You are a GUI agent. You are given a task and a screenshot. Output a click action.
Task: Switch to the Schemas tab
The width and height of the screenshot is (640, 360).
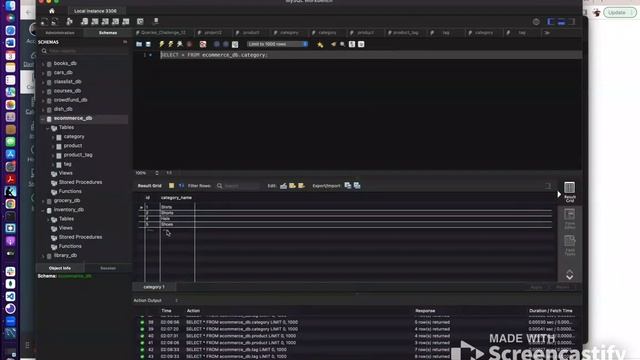108,33
